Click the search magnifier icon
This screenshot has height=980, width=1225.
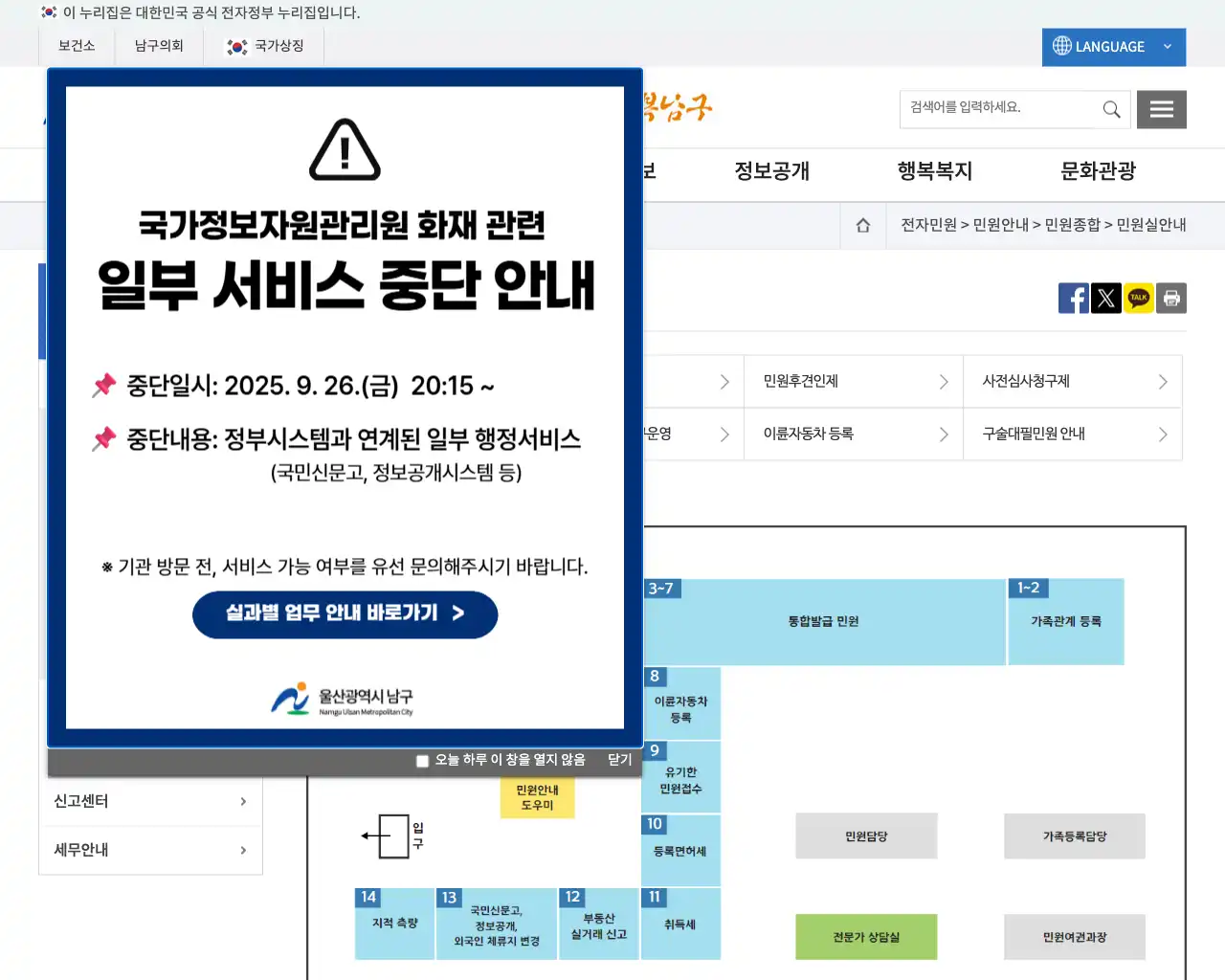(1111, 109)
